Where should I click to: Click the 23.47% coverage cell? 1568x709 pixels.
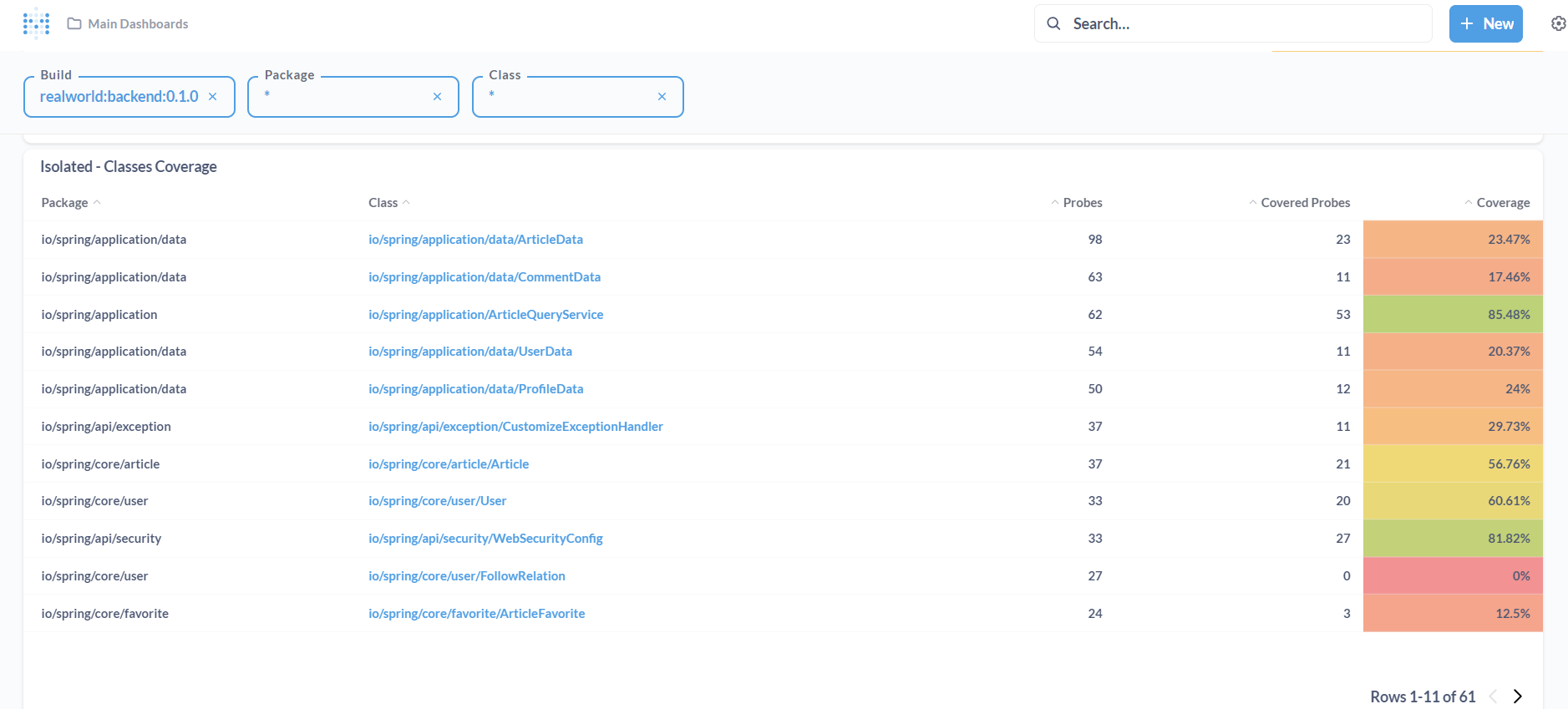point(1453,240)
